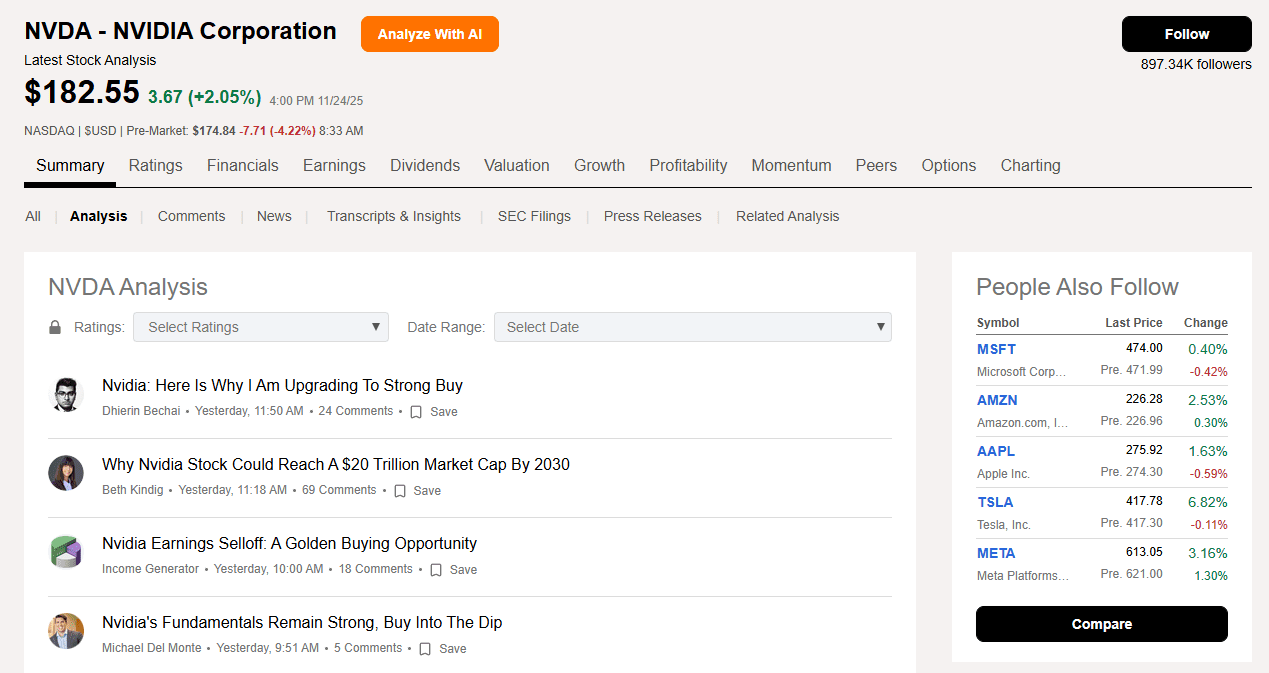Expand the Select Ratings dropdown
The width and height of the screenshot is (1269, 673).
[261, 327]
